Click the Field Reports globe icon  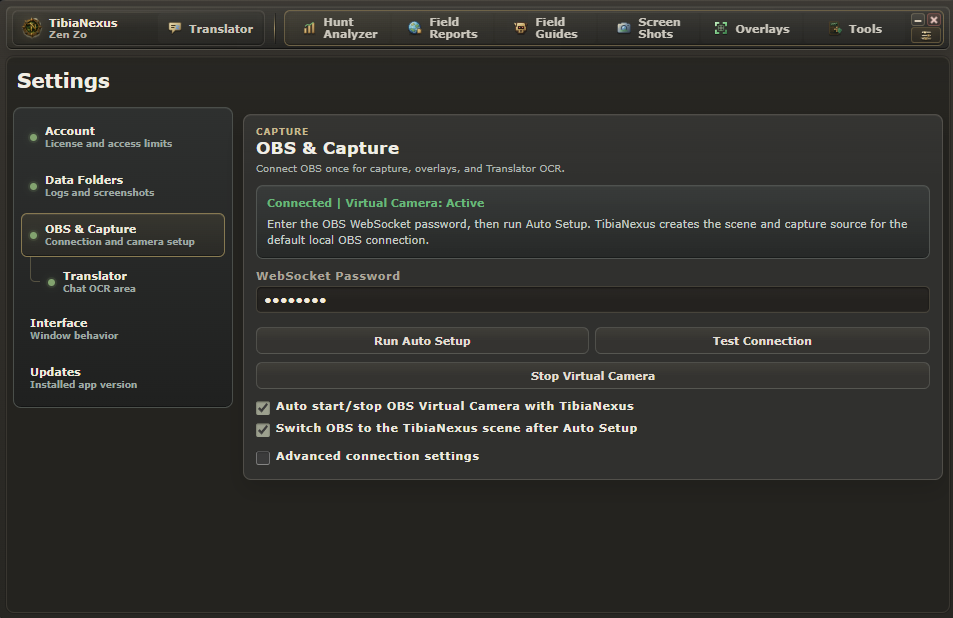[415, 28]
